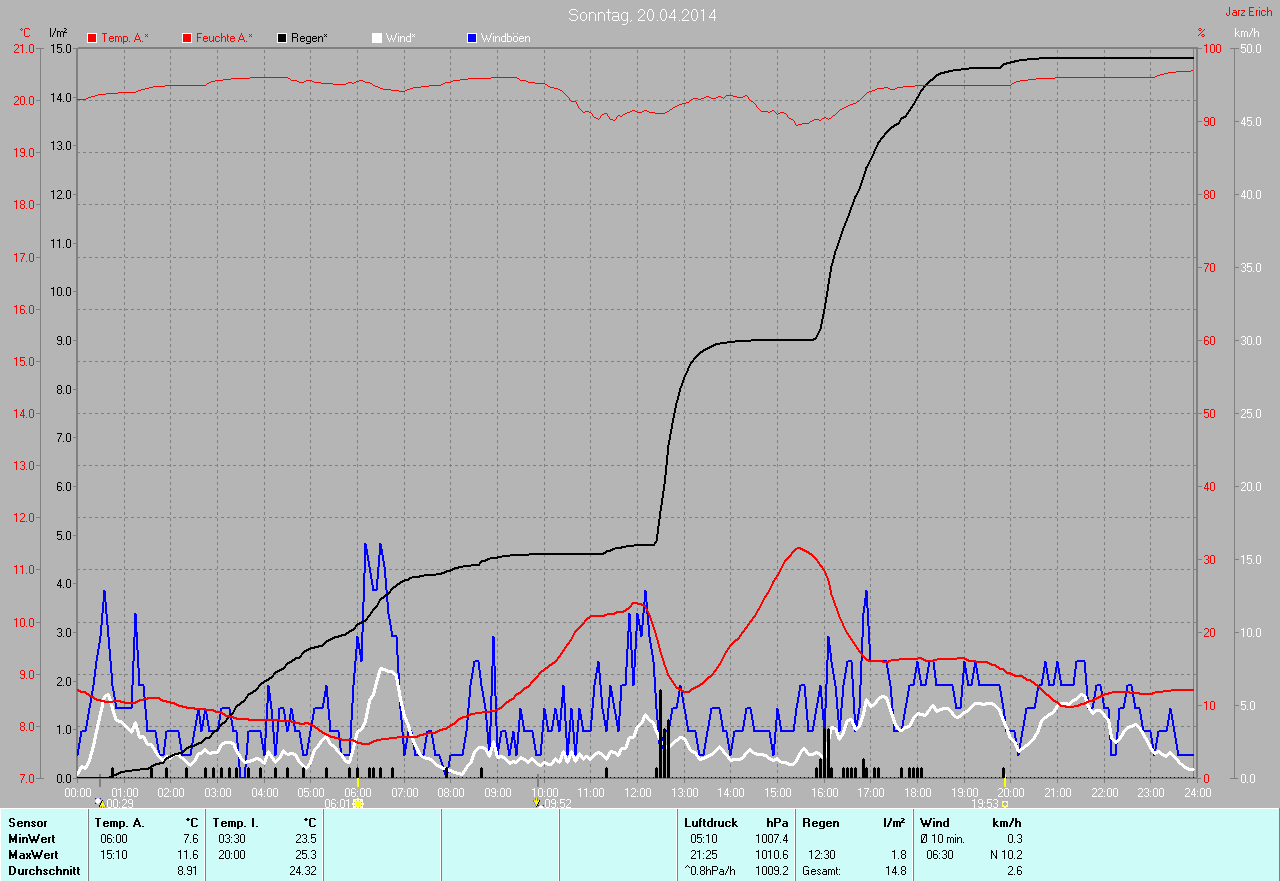The height and width of the screenshot is (881, 1280).
Task: Click the wind maximum value 'N 10.2'
Action: [1005, 855]
